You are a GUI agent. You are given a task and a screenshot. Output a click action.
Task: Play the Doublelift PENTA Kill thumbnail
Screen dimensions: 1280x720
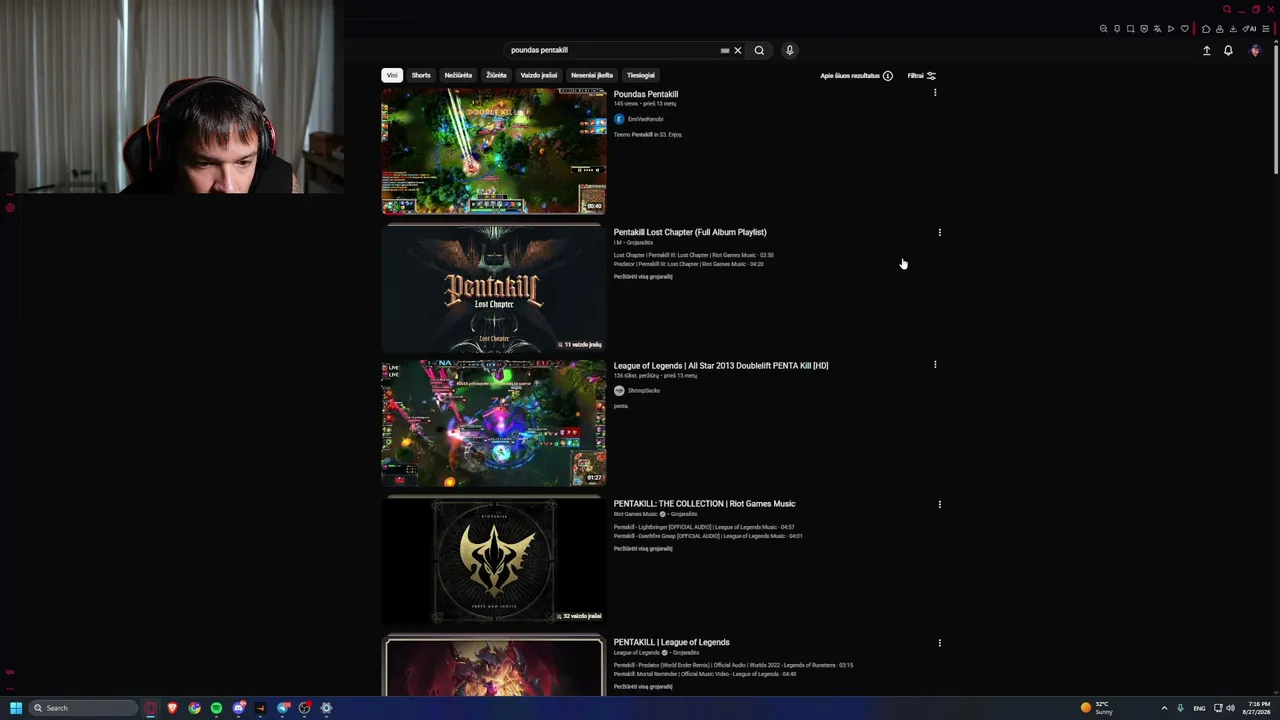tap(494, 424)
